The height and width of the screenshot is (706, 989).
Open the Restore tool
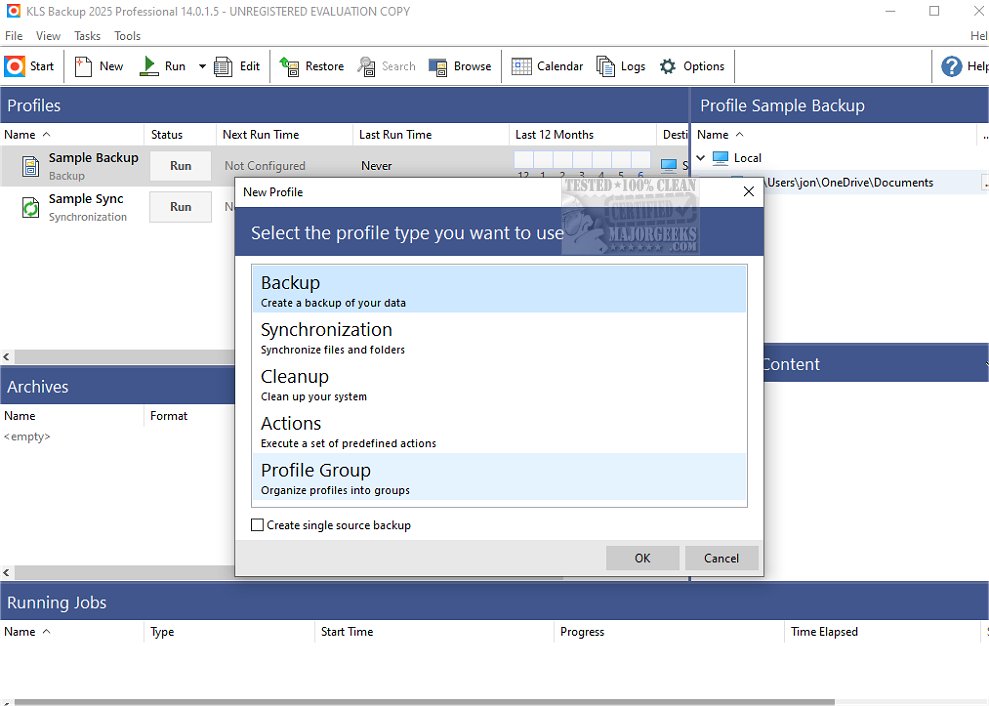tap(290, 66)
